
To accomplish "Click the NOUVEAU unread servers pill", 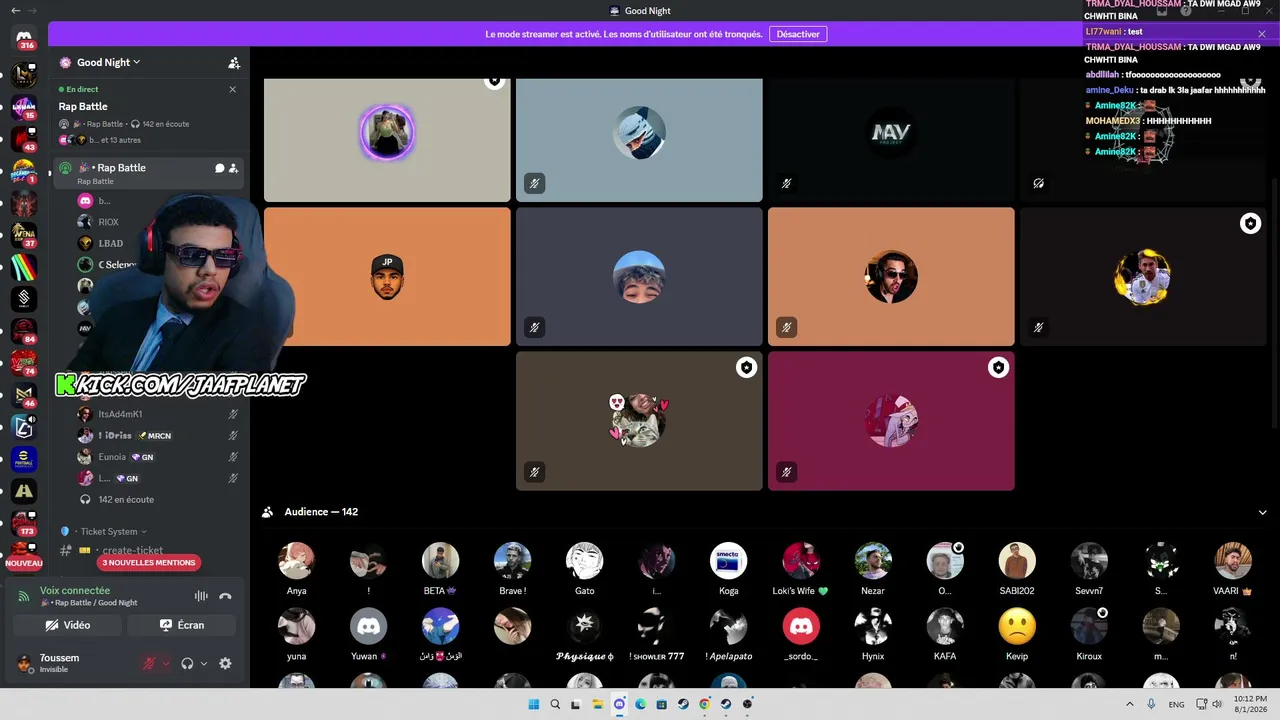I will coord(24,563).
